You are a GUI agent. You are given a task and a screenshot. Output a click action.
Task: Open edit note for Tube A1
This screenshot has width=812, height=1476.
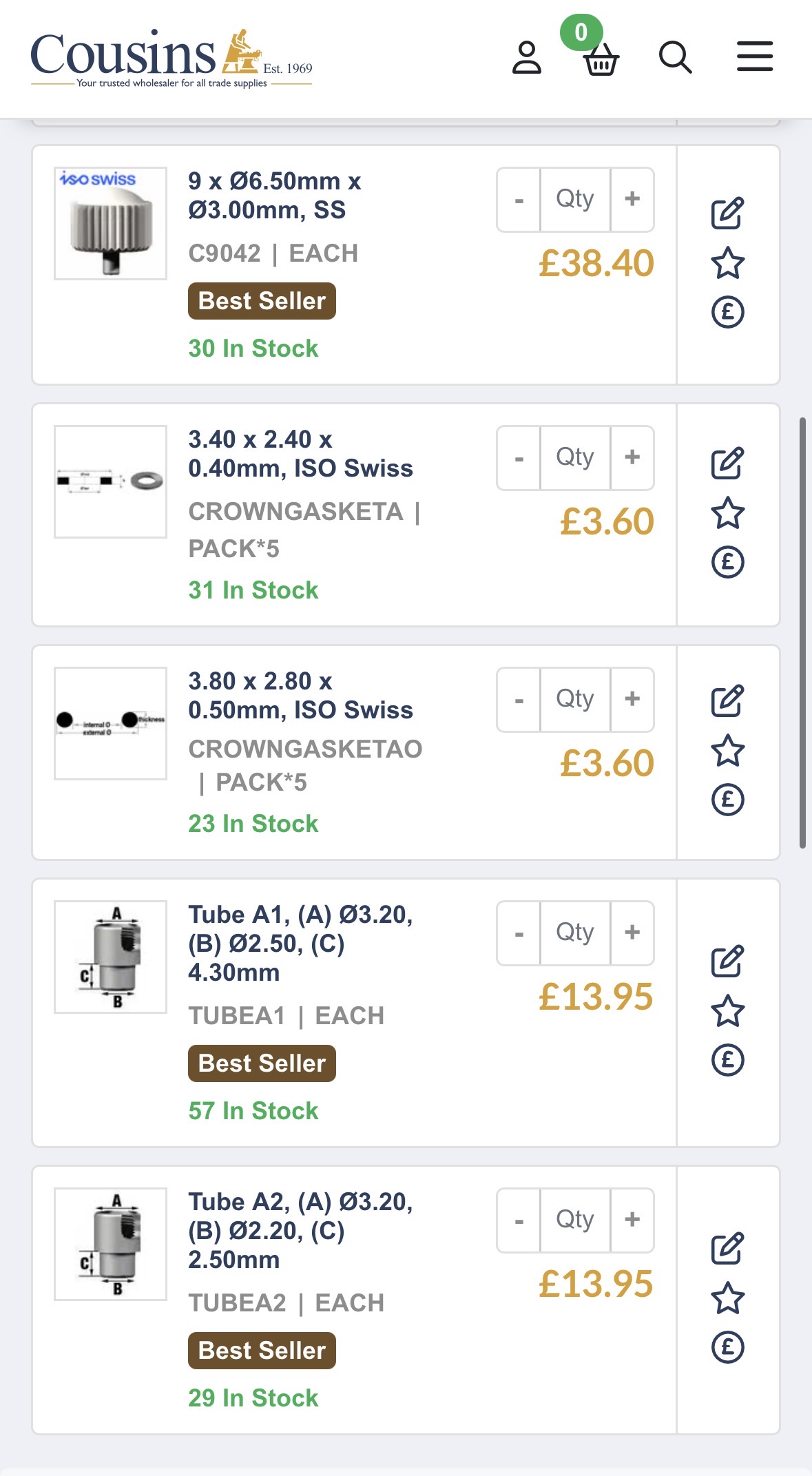727,962
